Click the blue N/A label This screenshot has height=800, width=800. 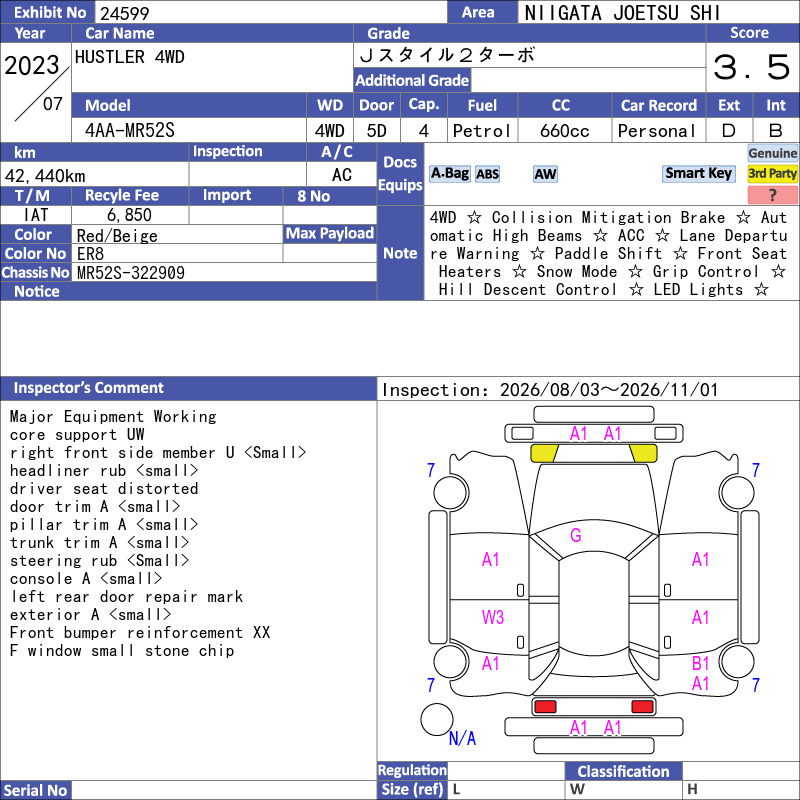point(462,738)
